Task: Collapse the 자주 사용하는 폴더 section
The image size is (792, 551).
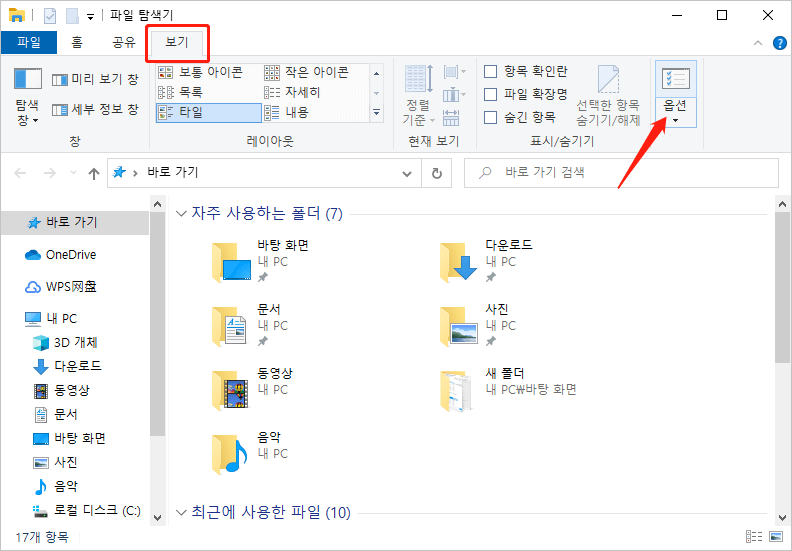Action: (181, 213)
